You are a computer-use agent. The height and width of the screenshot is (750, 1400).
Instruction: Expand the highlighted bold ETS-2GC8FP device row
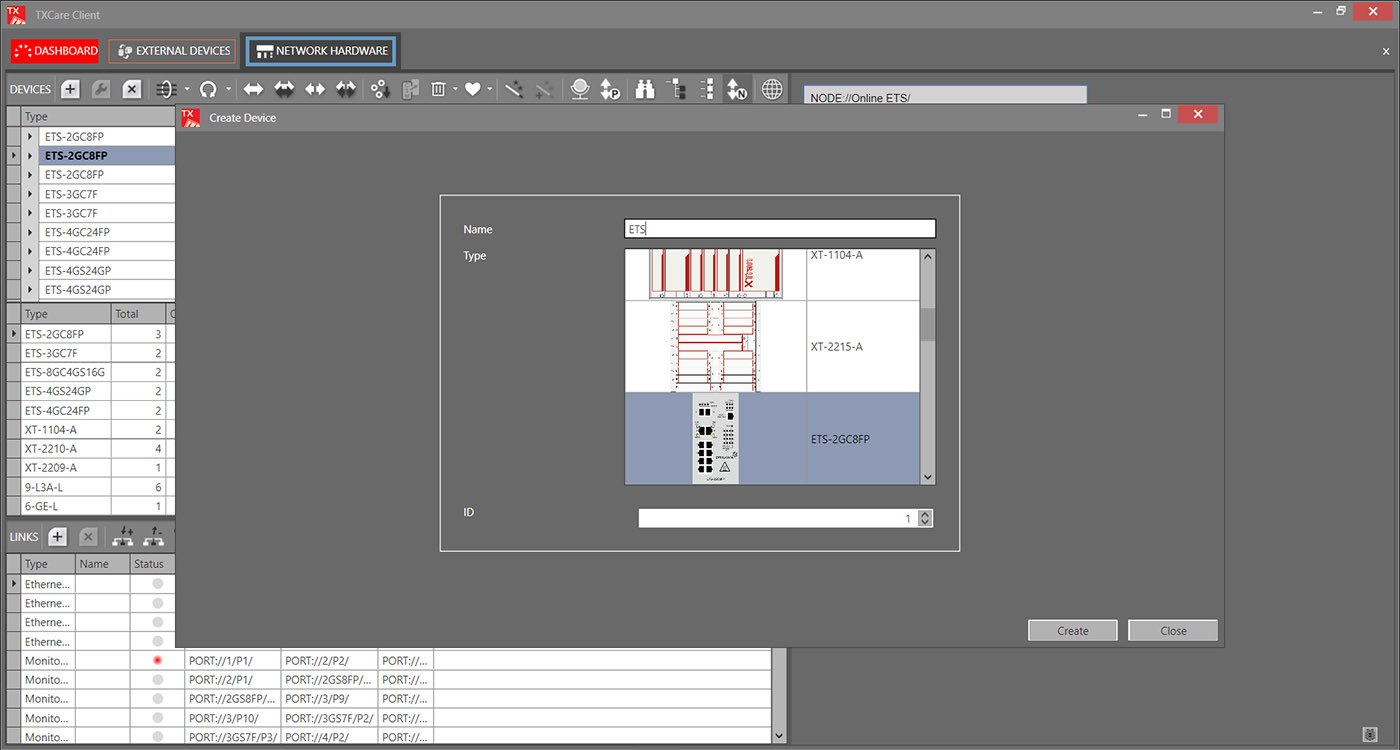coord(31,156)
